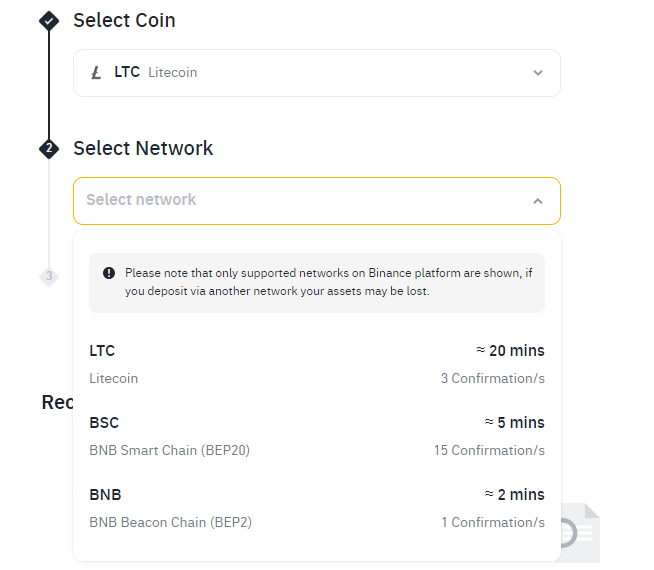654x570 pixels.
Task: Click the warning info icon in notice
Action: point(109,273)
